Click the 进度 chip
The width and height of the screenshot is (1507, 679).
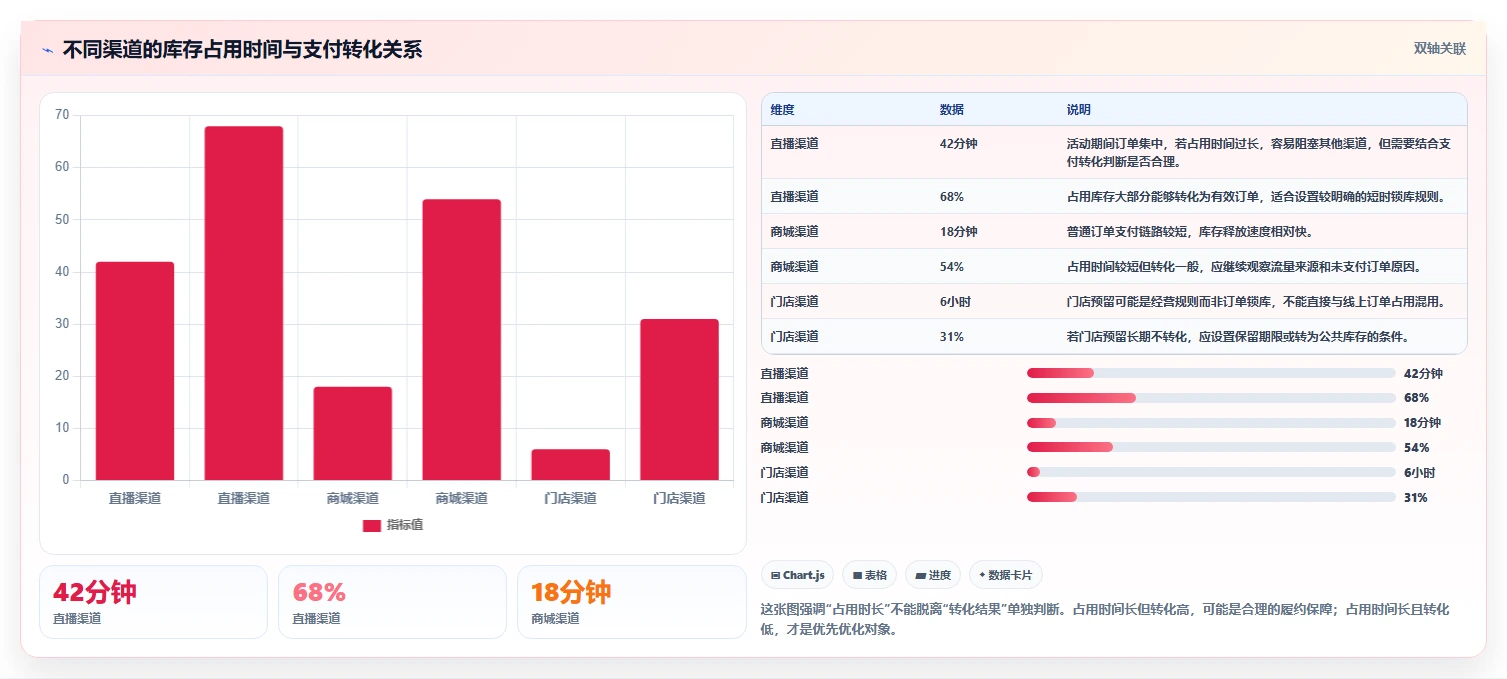tap(933, 575)
